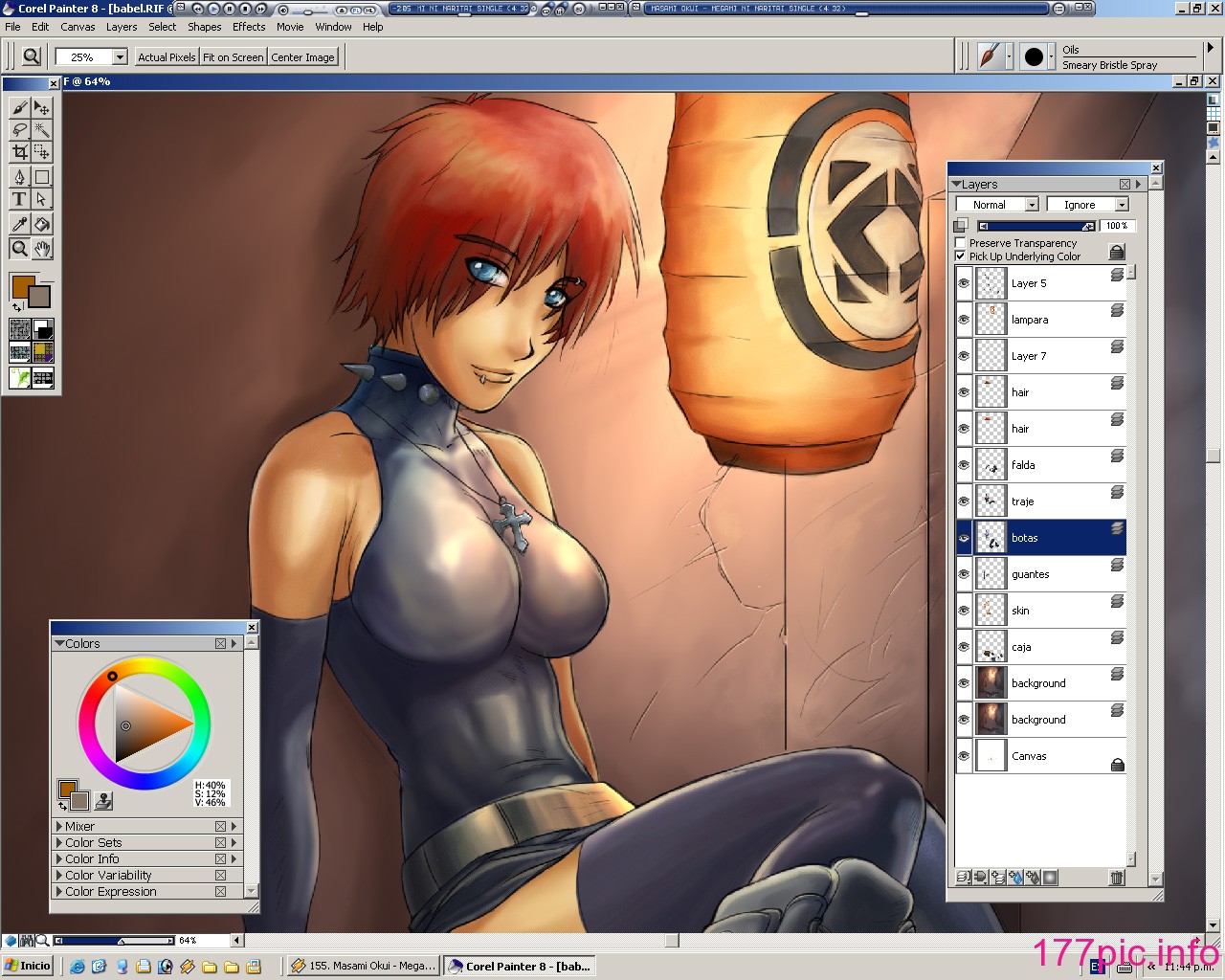The image size is (1225, 980).
Task: Switch to Masami Okui taskbar window
Action: (363, 966)
